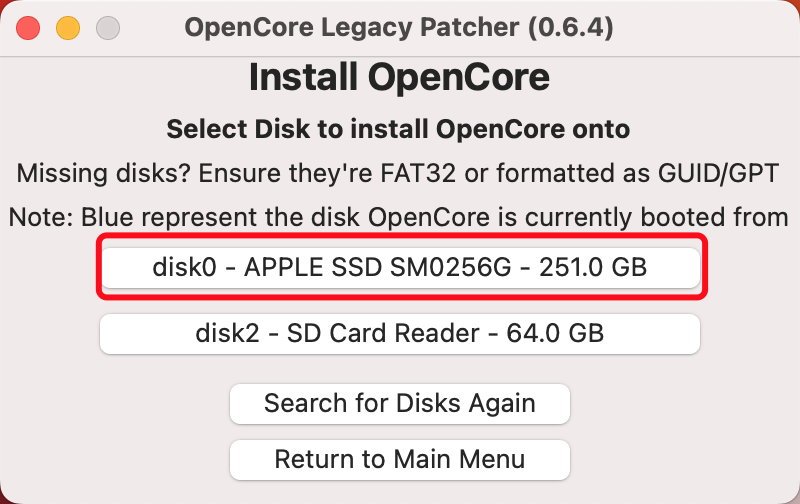Click the Install OpenCore heading
Screen dimensions: 800x504
point(399,79)
